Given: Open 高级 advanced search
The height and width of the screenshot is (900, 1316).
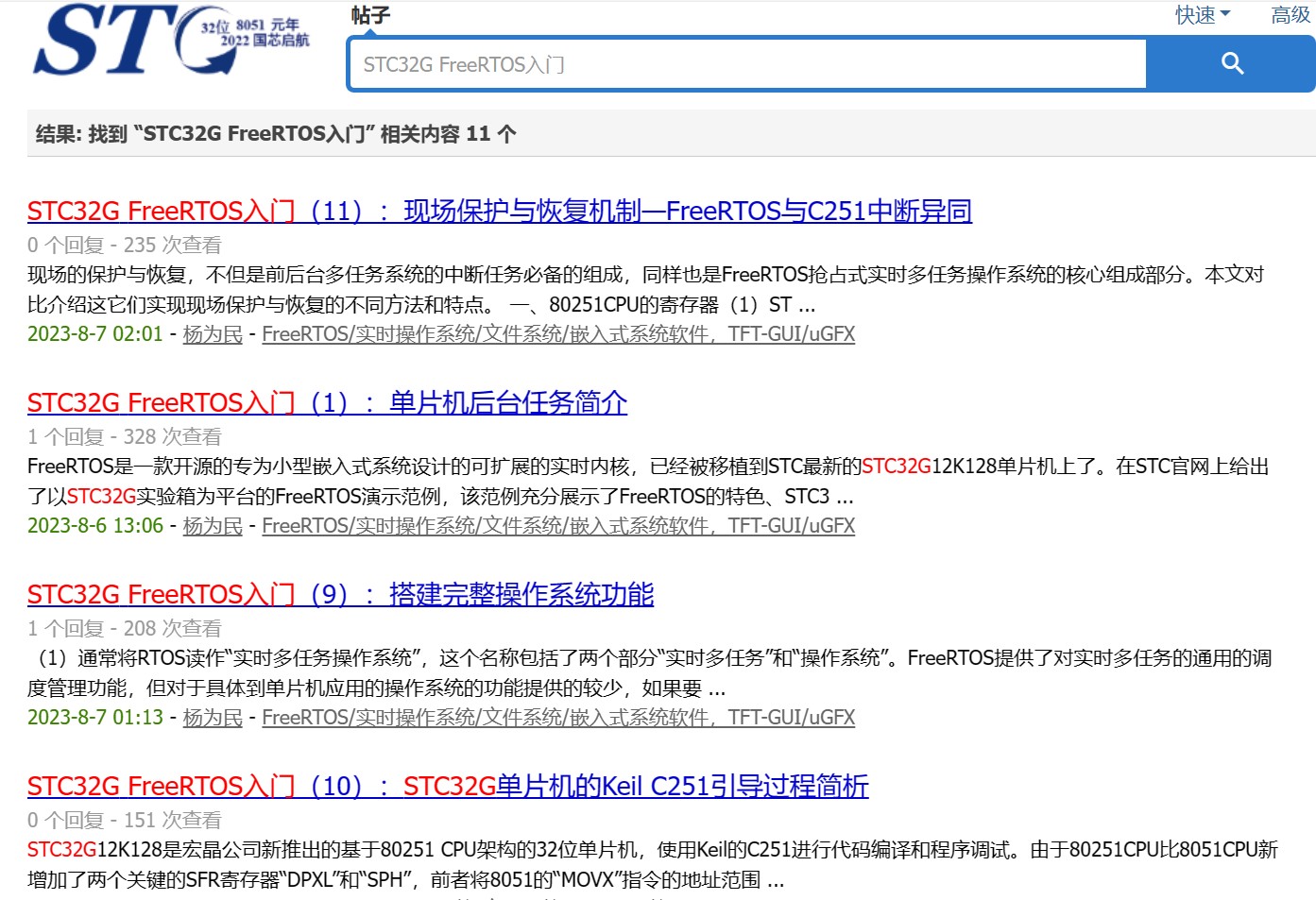Looking at the screenshot, I should tap(1290, 15).
